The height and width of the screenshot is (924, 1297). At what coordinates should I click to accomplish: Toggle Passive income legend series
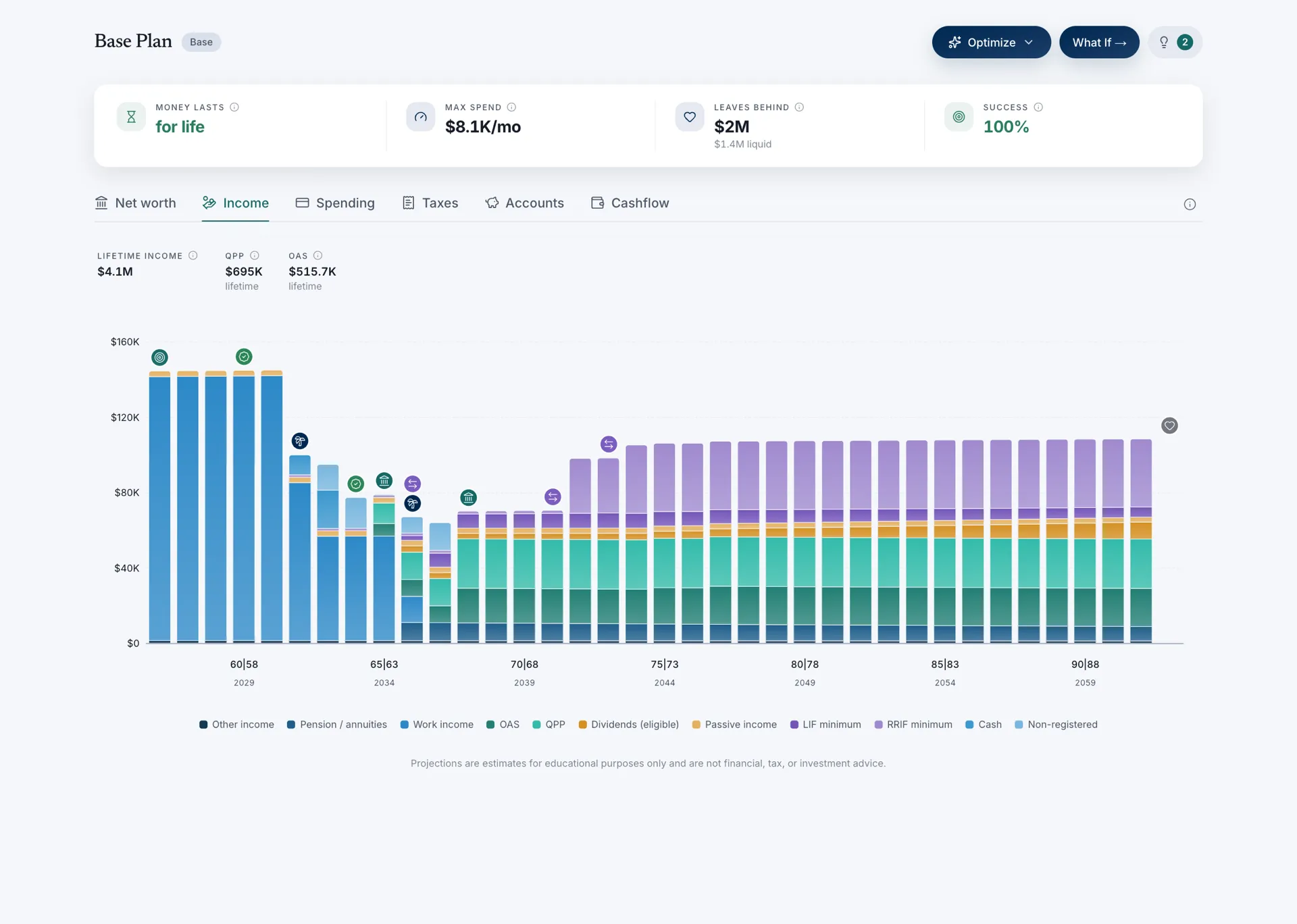(x=734, y=725)
